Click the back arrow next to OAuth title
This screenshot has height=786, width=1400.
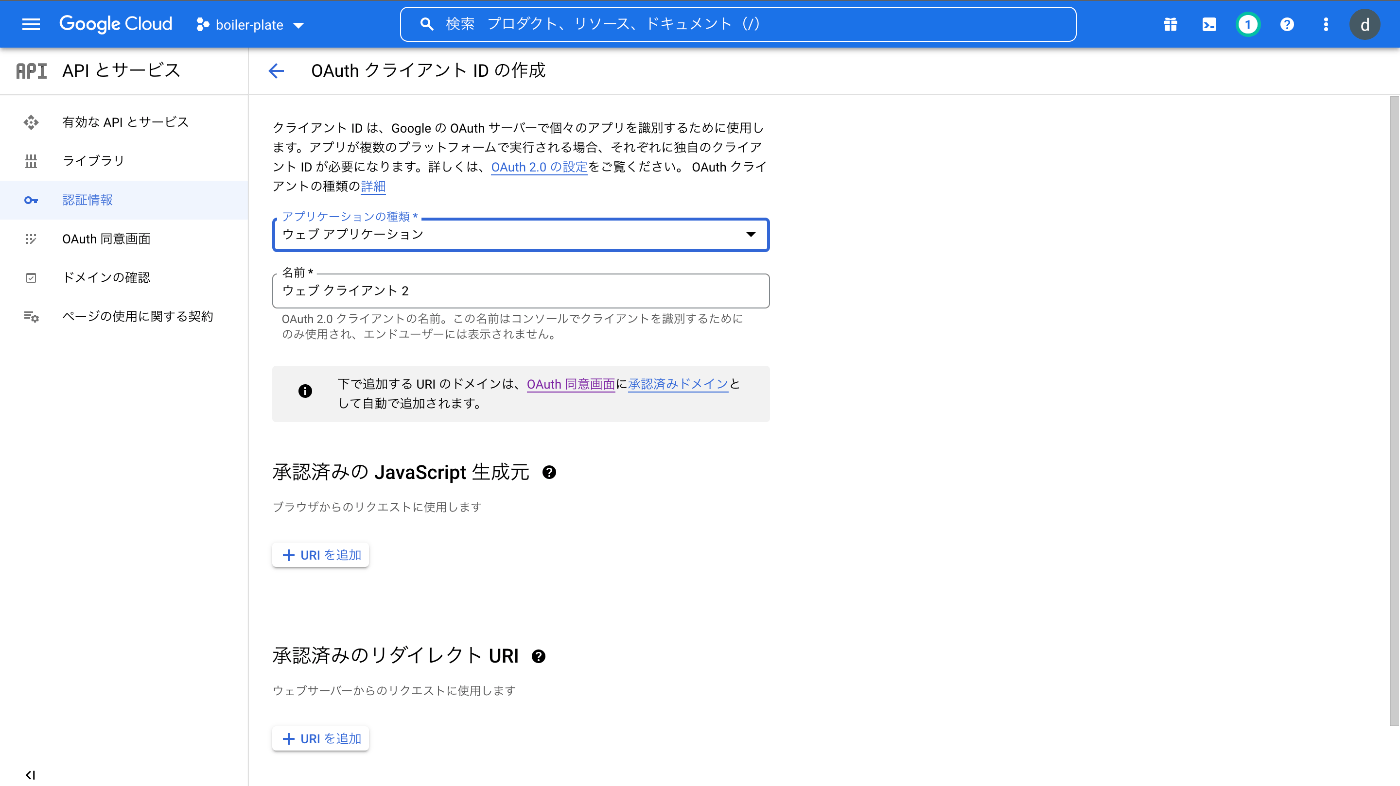pyautogui.click(x=276, y=70)
